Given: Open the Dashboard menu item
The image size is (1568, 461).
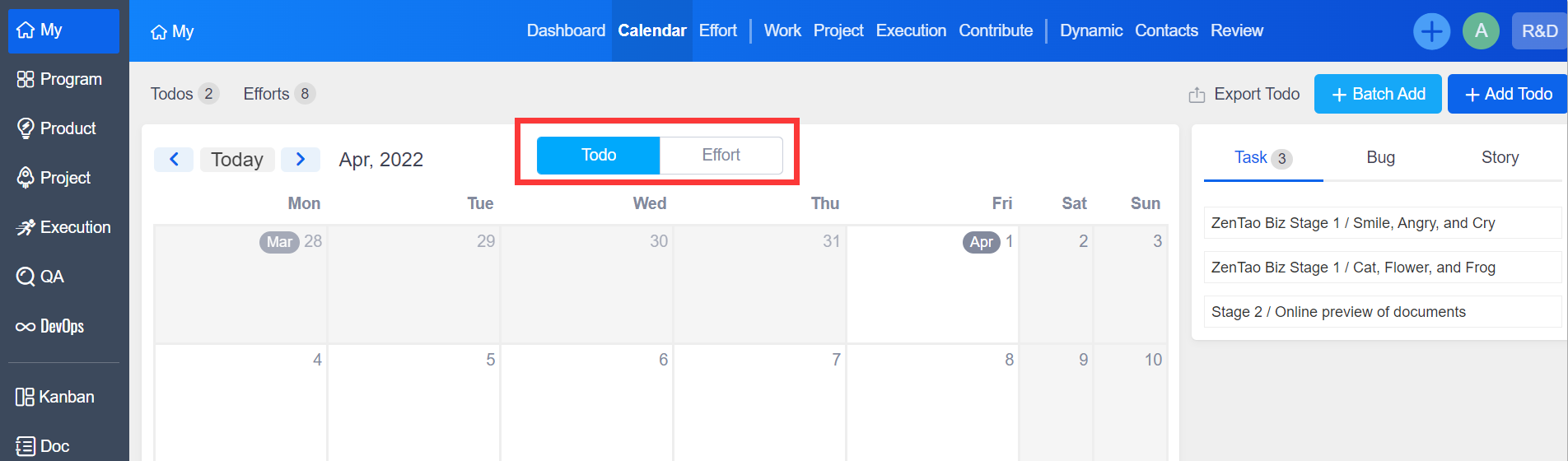Looking at the screenshot, I should tap(566, 30).
